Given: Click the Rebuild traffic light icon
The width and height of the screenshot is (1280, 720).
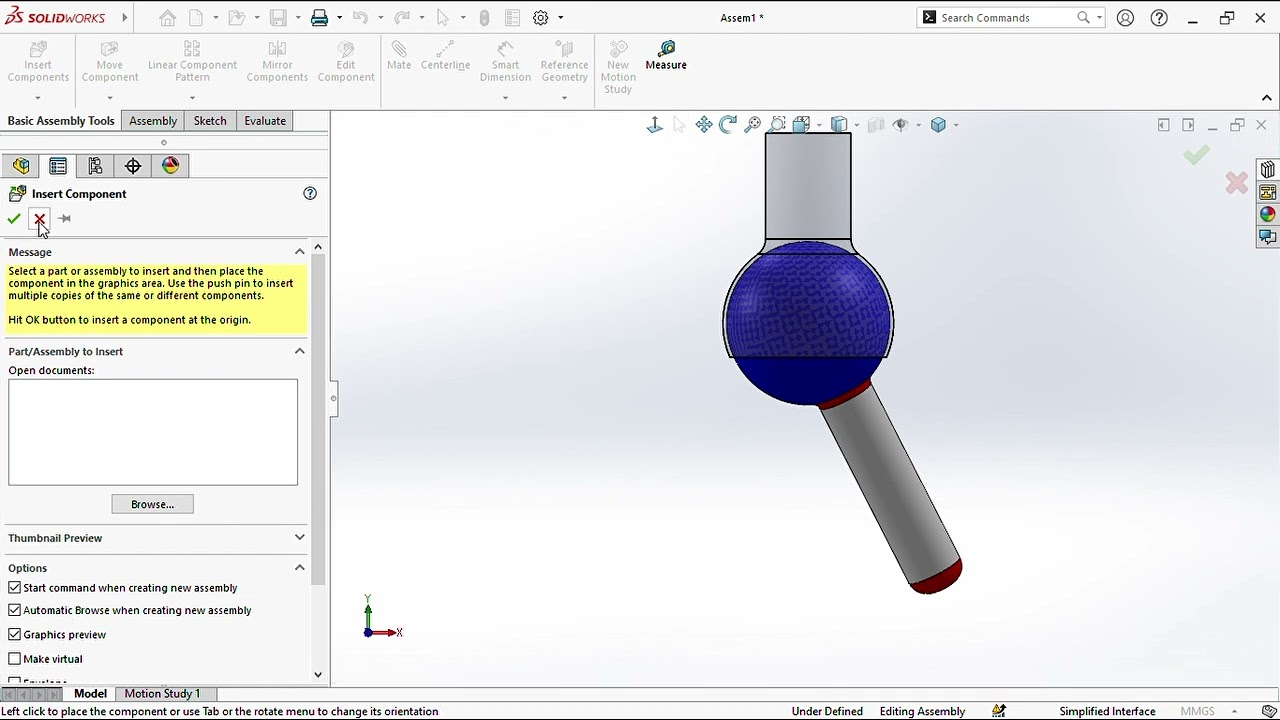Looking at the screenshot, I should coord(485,18).
